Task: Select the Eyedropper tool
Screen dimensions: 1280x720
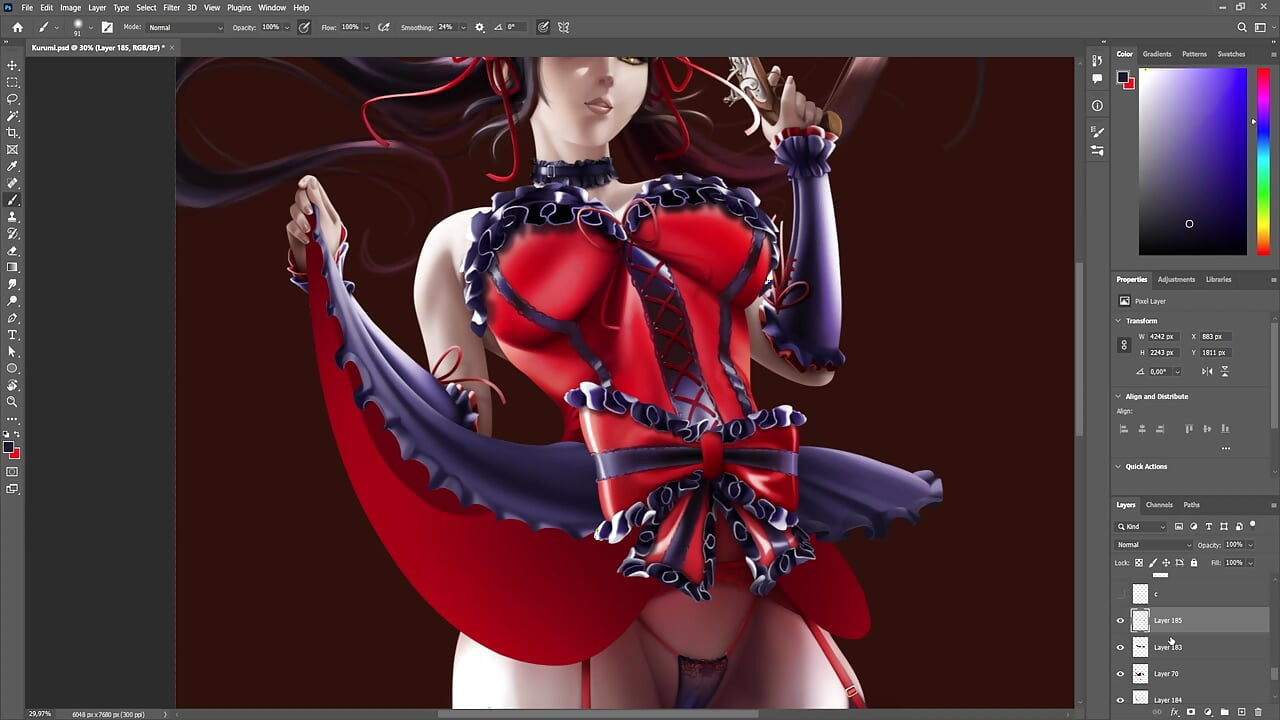Action: (x=13, y=166)
